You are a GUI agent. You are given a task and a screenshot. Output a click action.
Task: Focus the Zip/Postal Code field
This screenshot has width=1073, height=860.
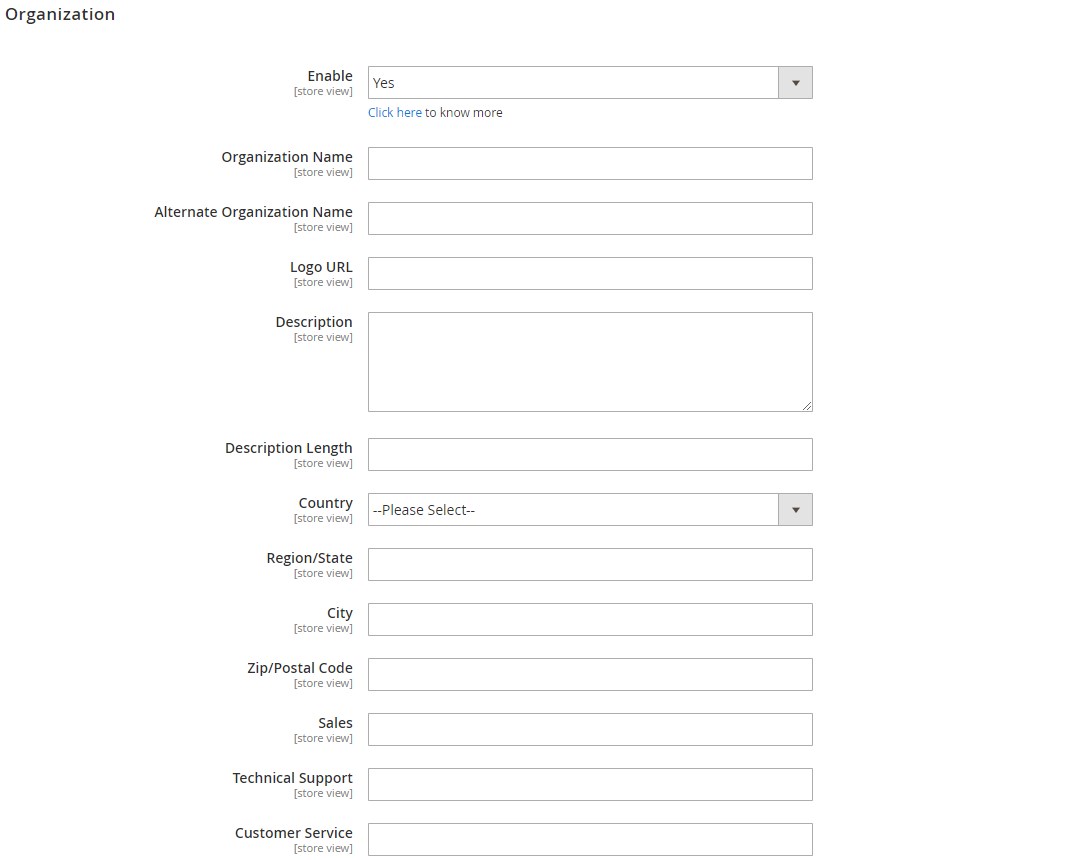coord(590,675)
